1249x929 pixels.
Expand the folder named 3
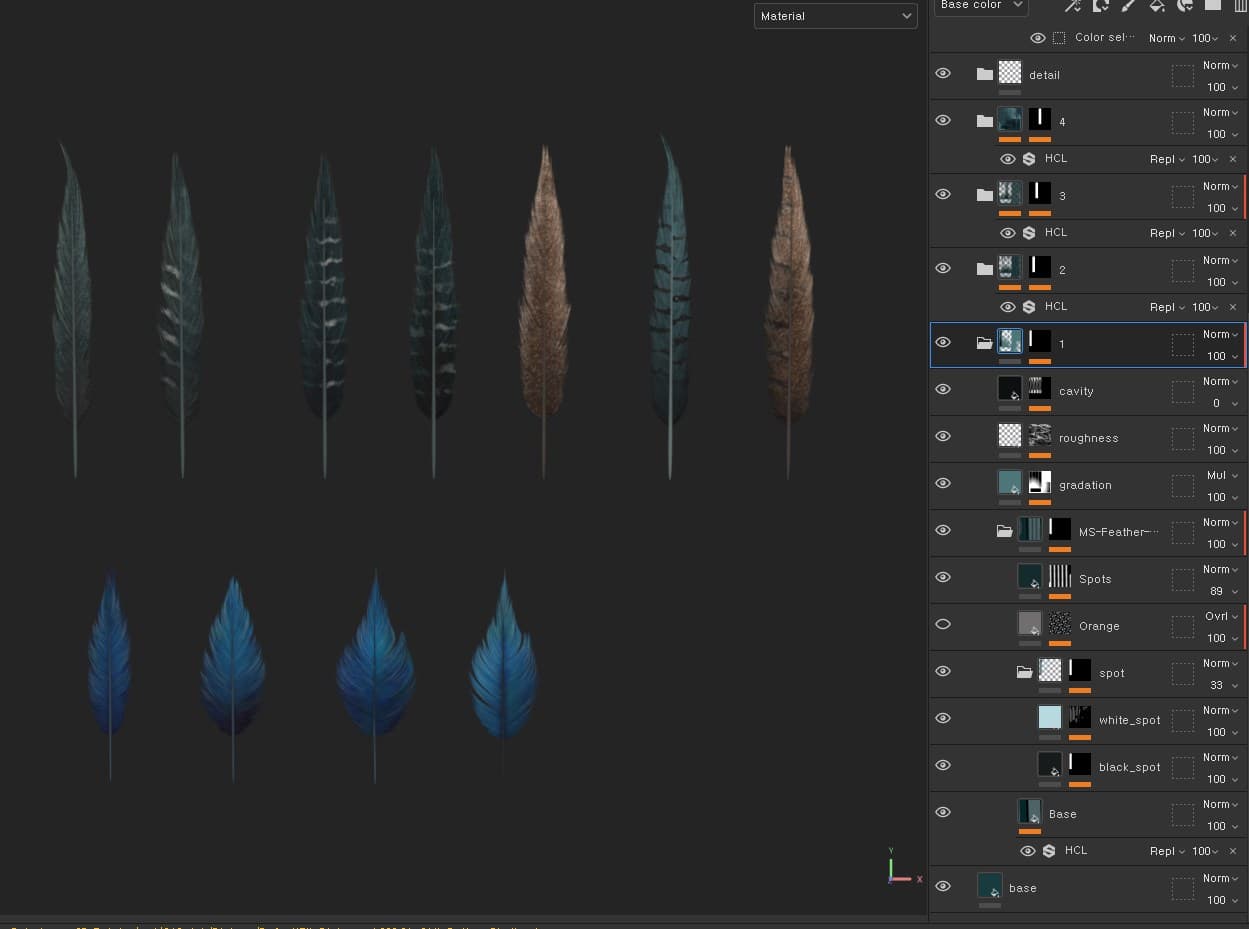pos(984,196)
